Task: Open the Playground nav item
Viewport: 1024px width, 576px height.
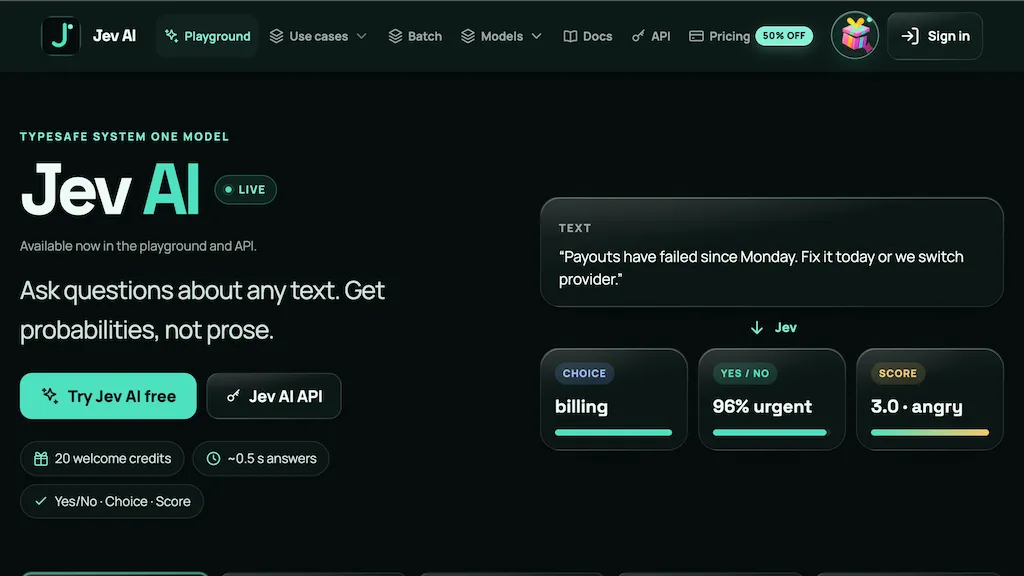Action: tap(207, 36)
